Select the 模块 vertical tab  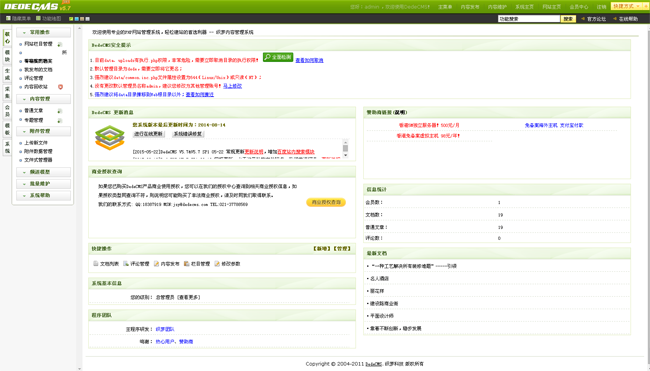(7, 56)
